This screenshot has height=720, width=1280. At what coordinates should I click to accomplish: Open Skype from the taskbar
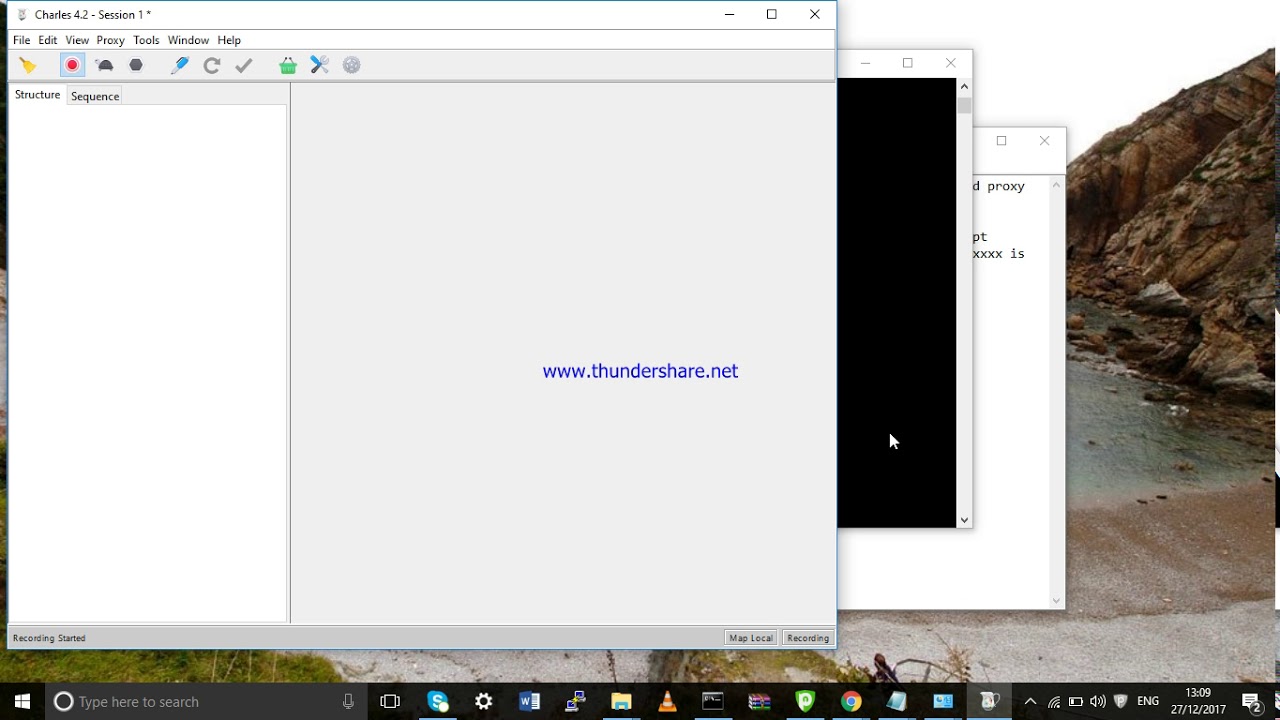(438, 702)
